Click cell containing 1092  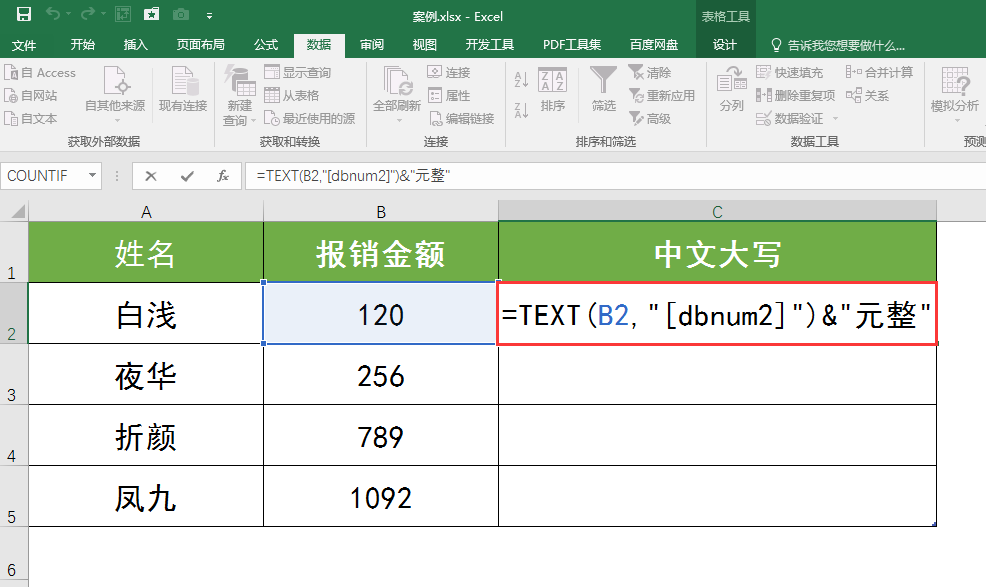pyautogui.click(x=380, y=496)
